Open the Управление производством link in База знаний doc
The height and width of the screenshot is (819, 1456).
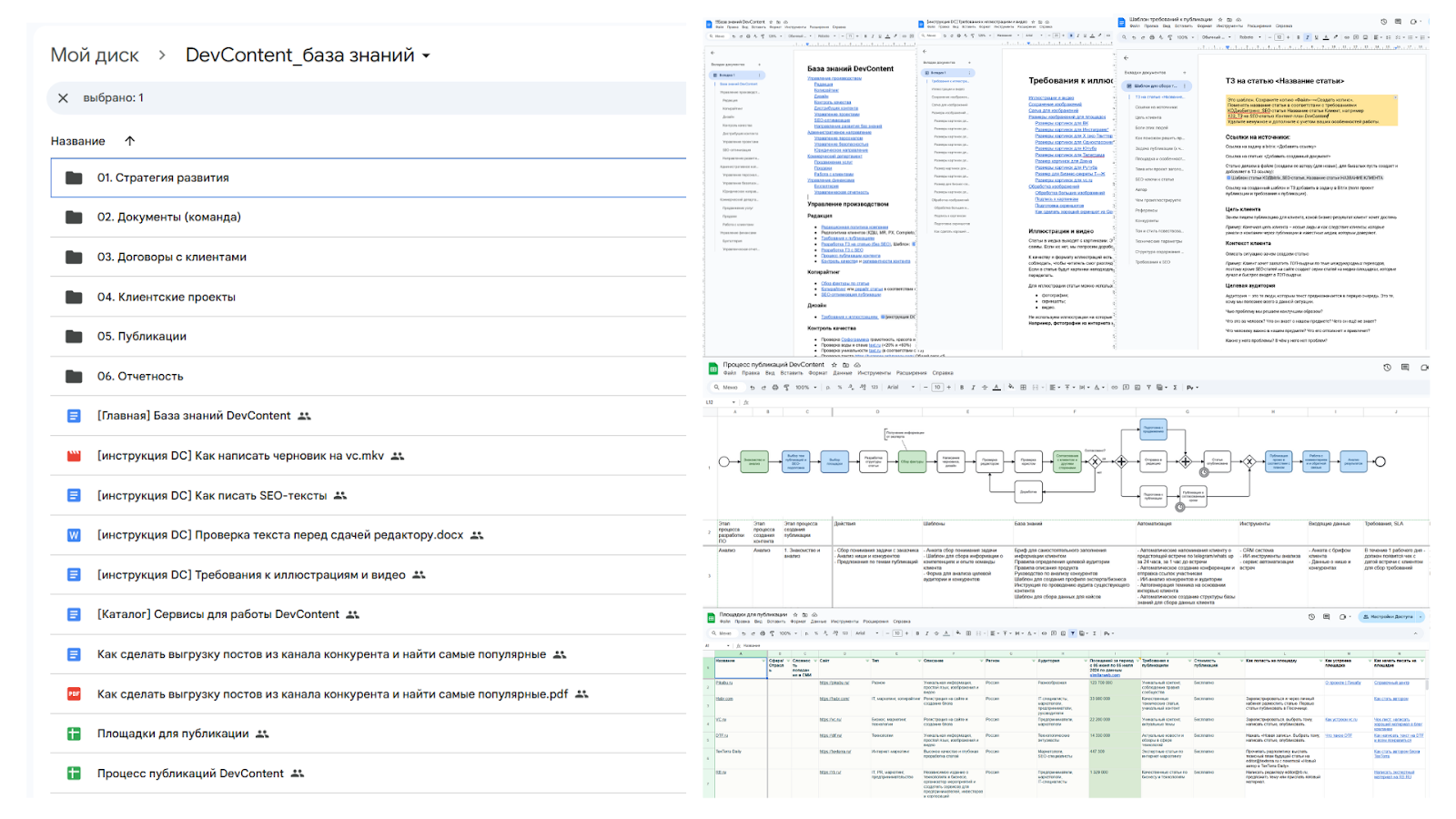click(834, 78)
